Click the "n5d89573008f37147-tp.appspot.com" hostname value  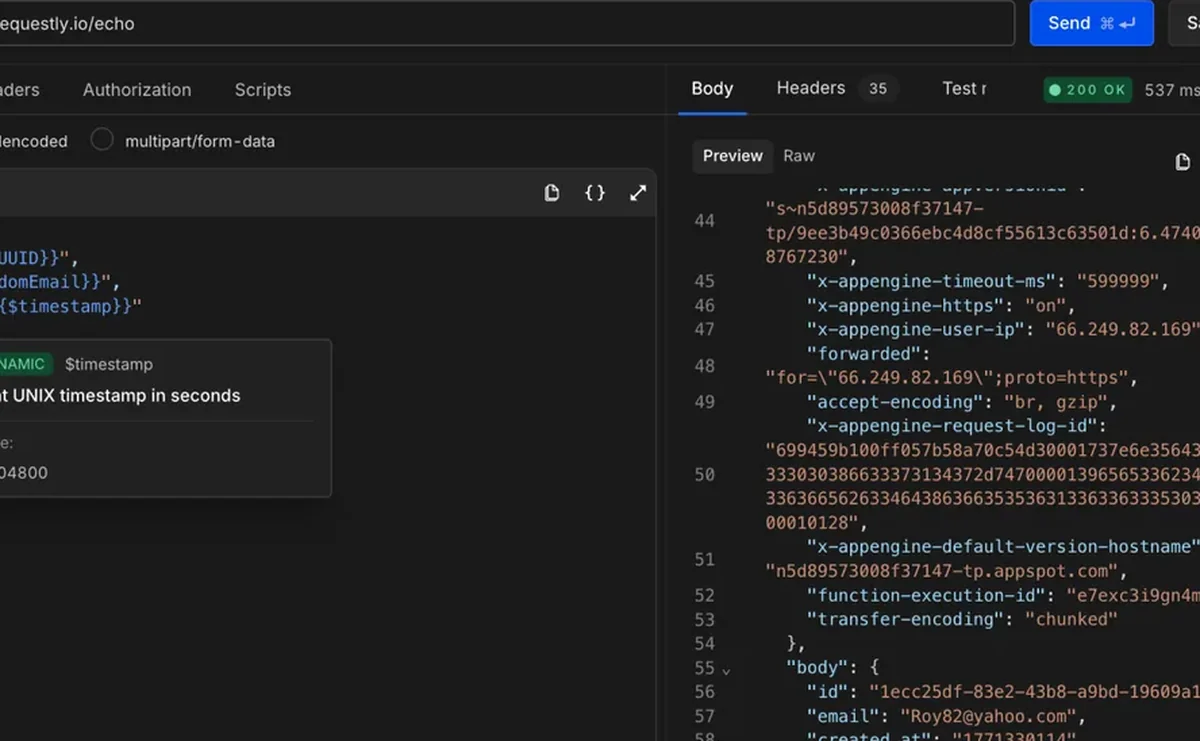click(x=941, y=572)
